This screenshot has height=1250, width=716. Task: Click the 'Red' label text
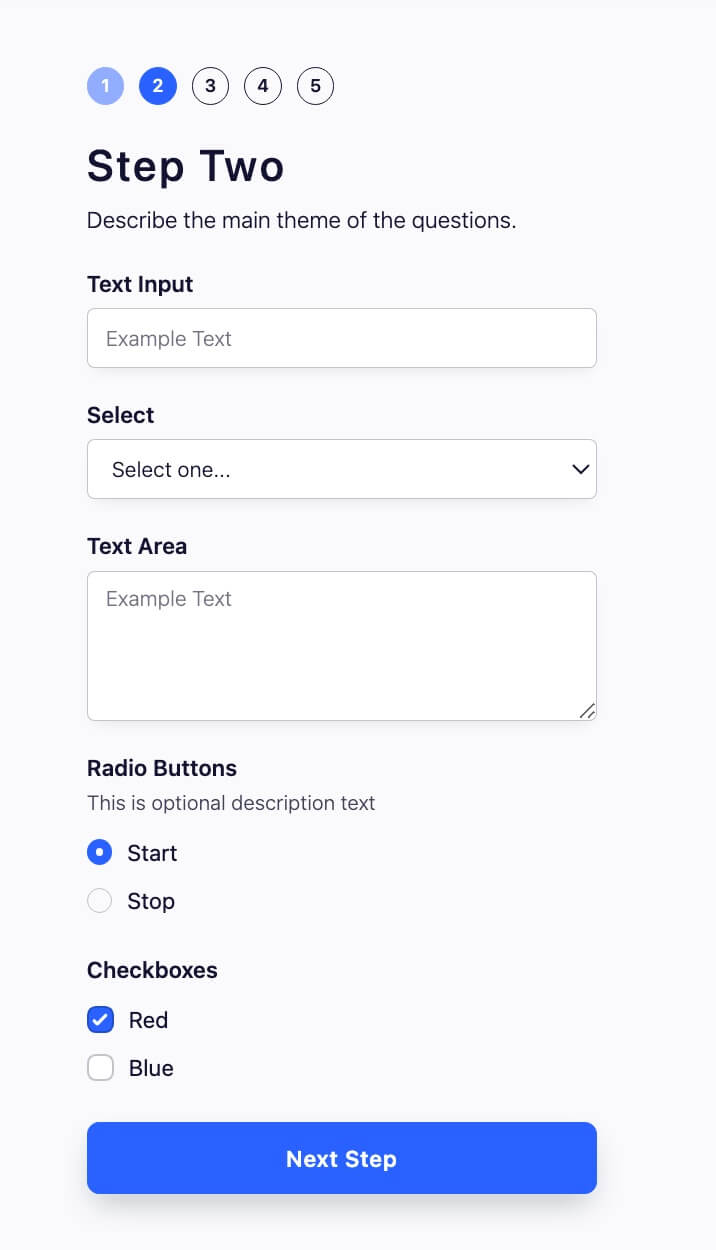(x=147, y=1019)
